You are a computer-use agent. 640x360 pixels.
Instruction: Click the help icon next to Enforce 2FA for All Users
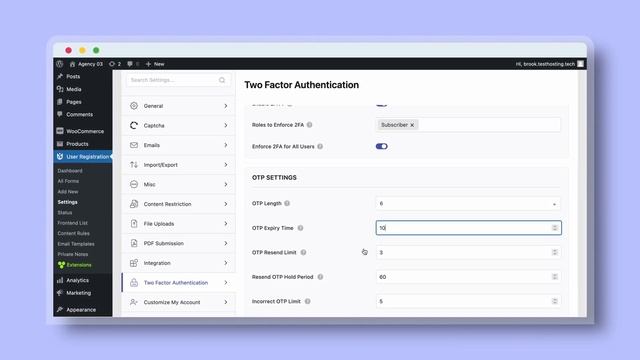pos(320,146)
